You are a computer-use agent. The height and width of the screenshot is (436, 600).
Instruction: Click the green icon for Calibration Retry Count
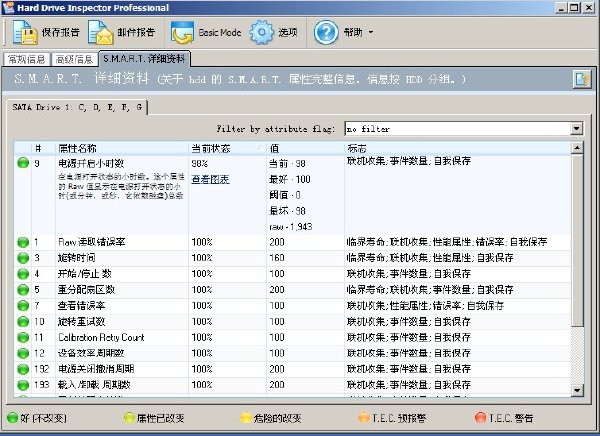pyautogui.click(x=23, y=338)
